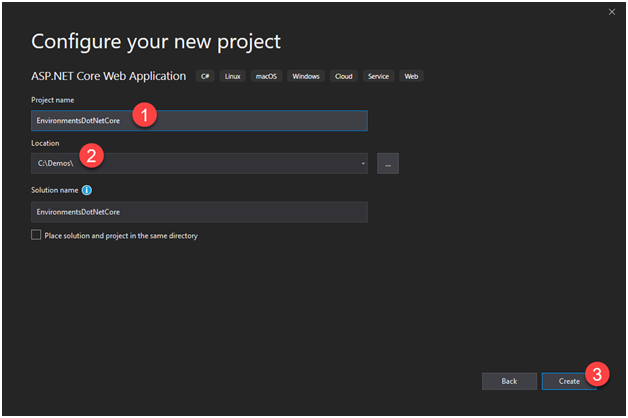This screenshot has width=628, height=418.
Task: Close the Configure your new project dialog
Action: click(611, 11)
